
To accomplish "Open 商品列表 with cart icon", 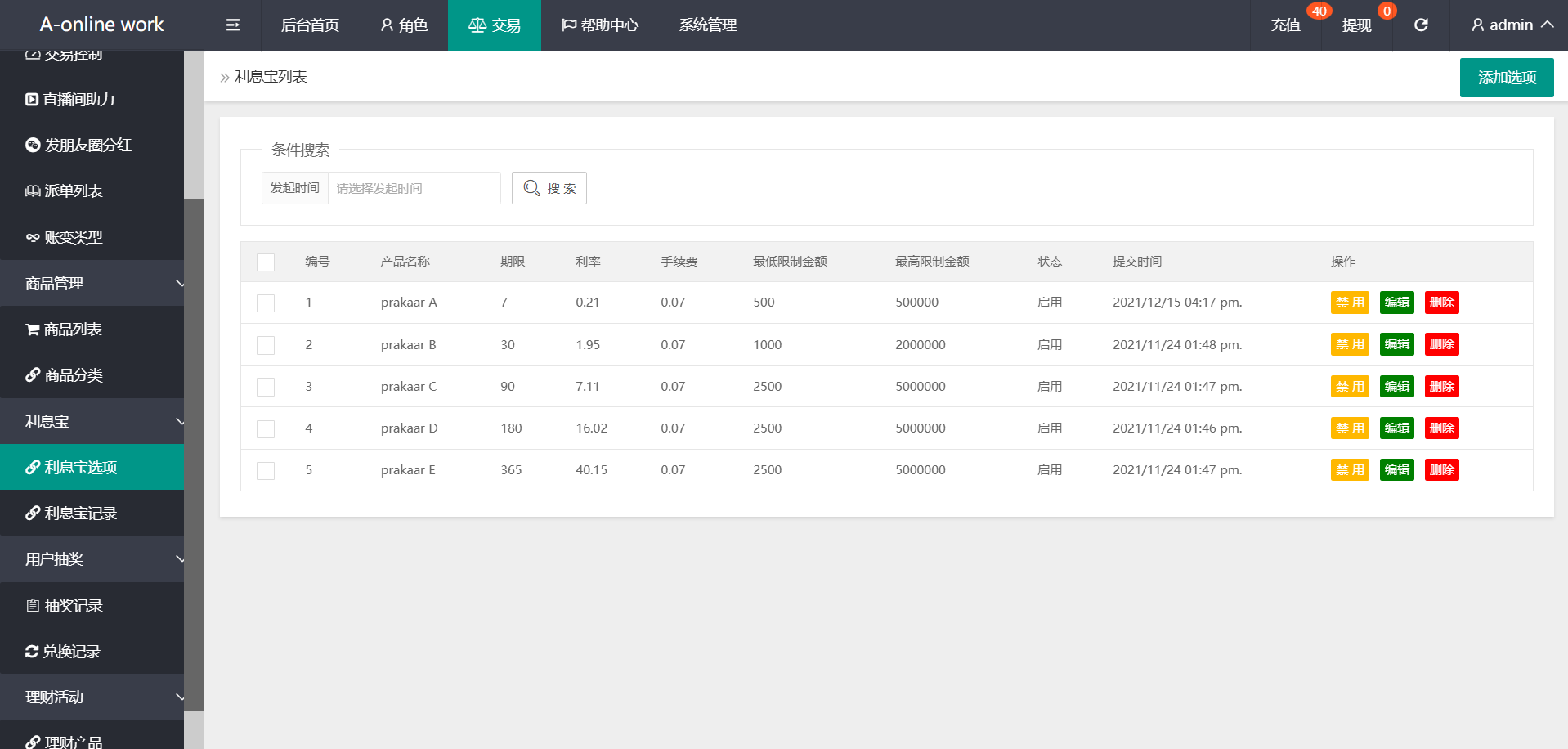I will (x=72, y=330).
